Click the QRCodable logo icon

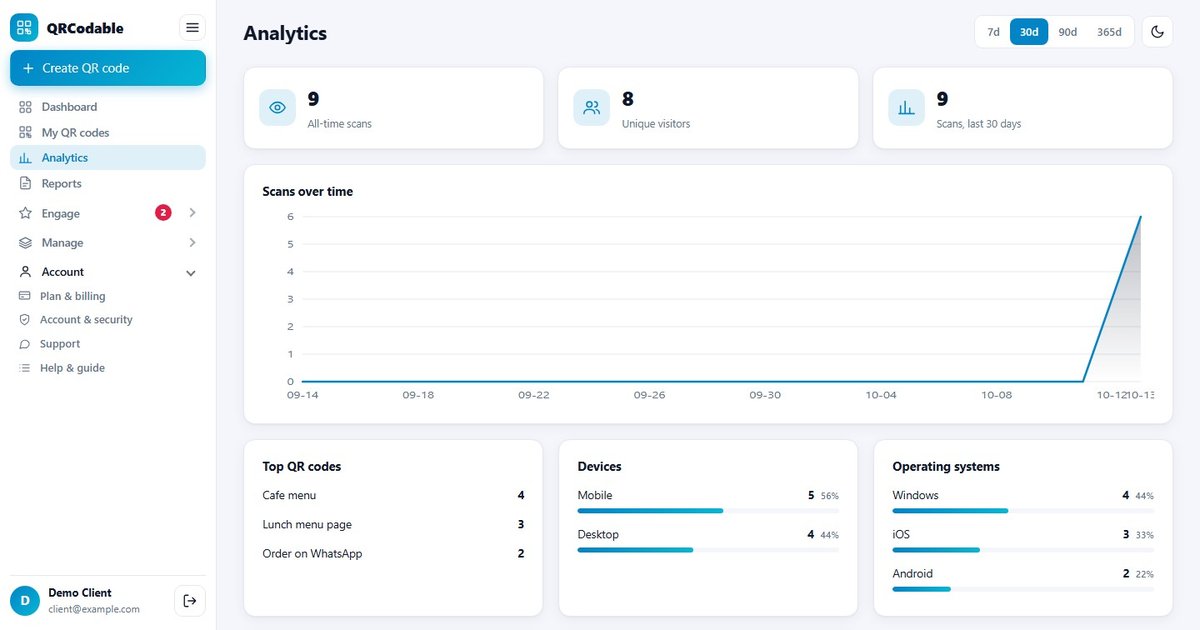point(24,28)
